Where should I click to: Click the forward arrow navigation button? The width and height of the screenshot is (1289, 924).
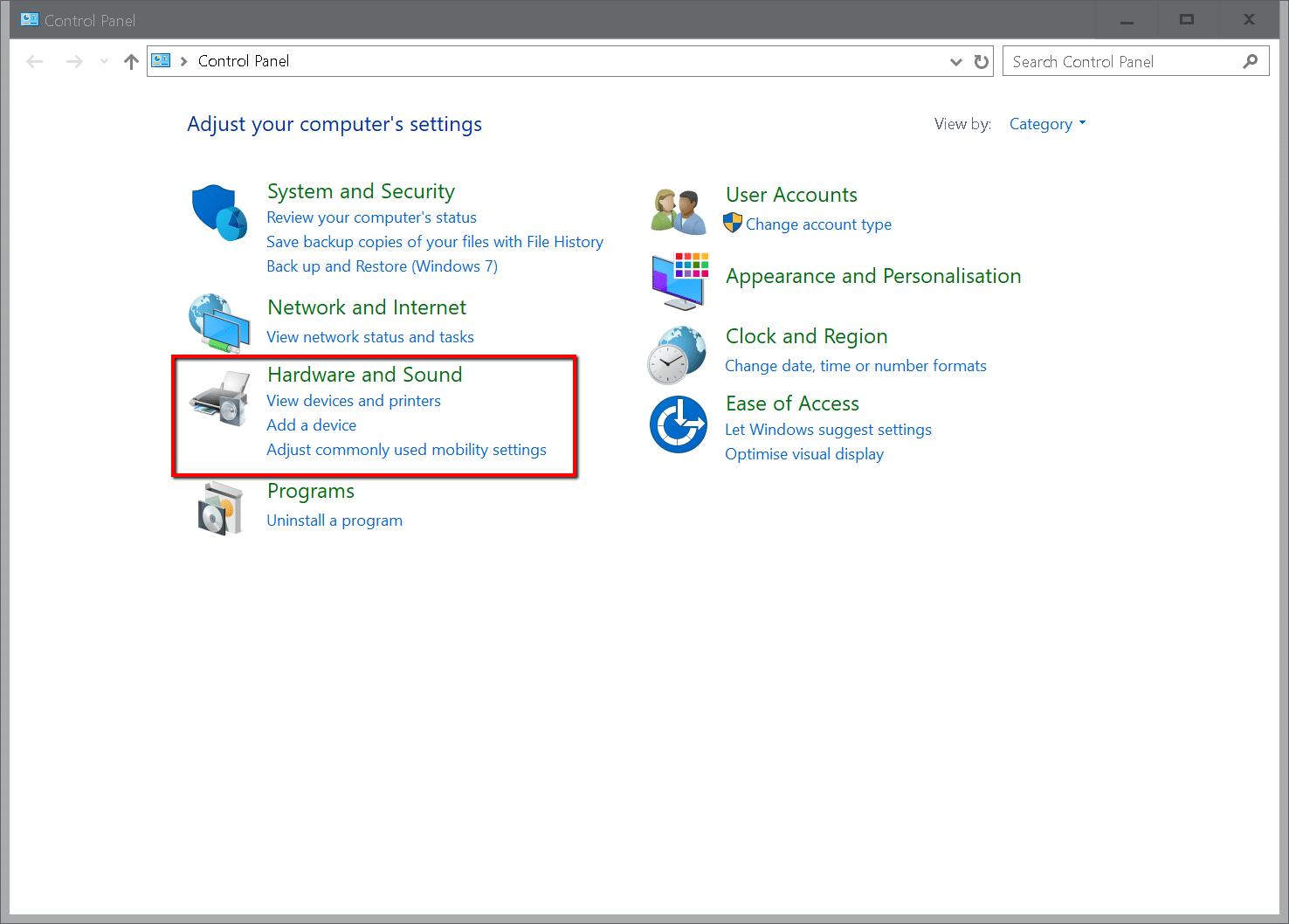coord(74,61)
